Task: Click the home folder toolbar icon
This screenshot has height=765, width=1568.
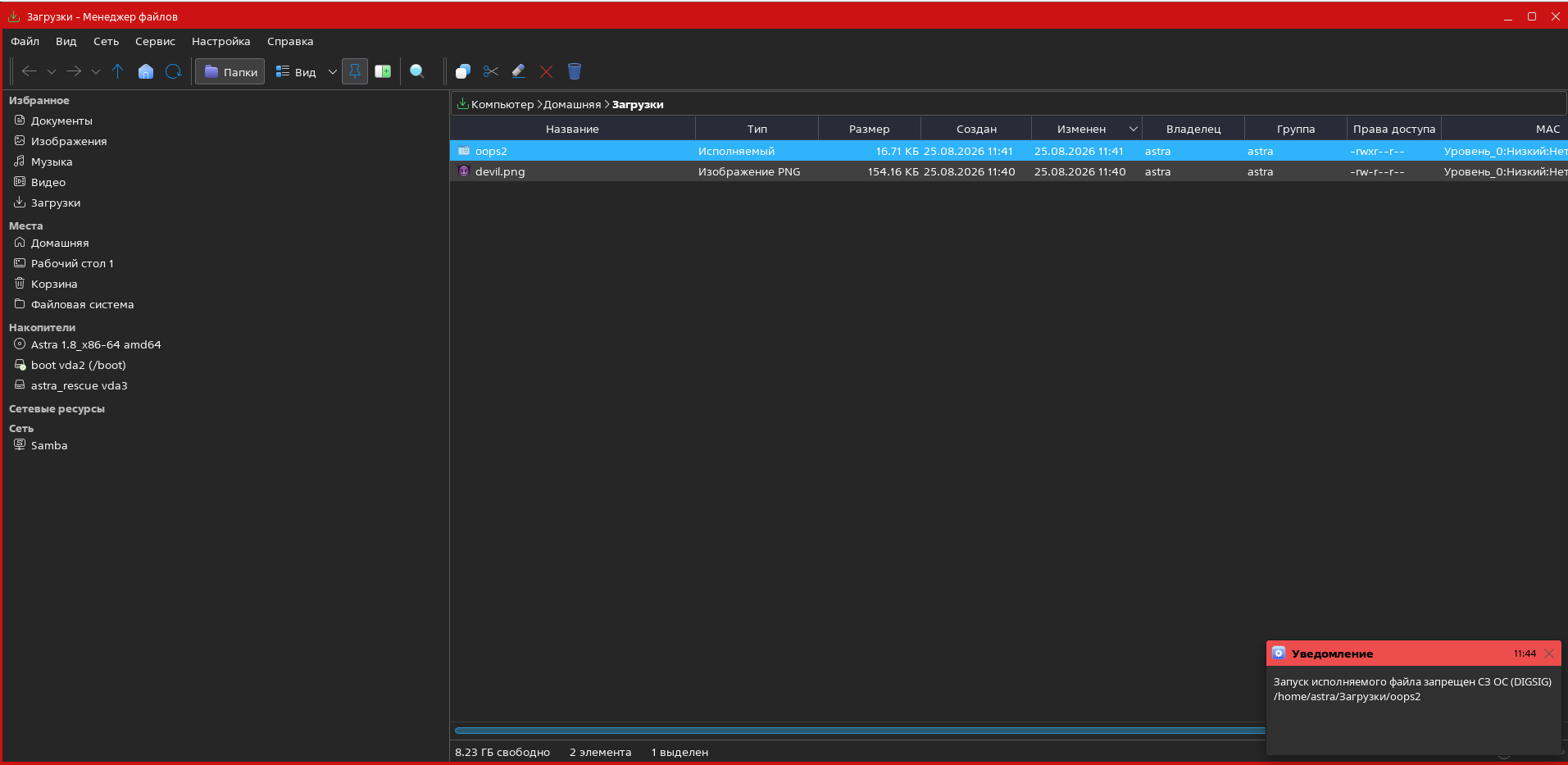Action: click(146, 71)
